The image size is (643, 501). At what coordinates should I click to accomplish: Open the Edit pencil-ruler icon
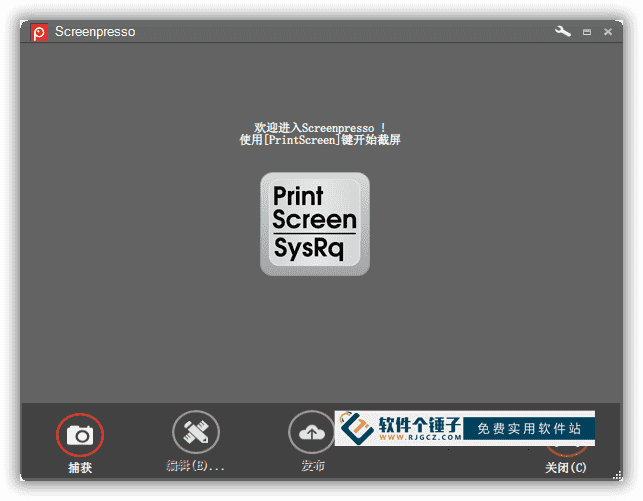pos(196,432)
